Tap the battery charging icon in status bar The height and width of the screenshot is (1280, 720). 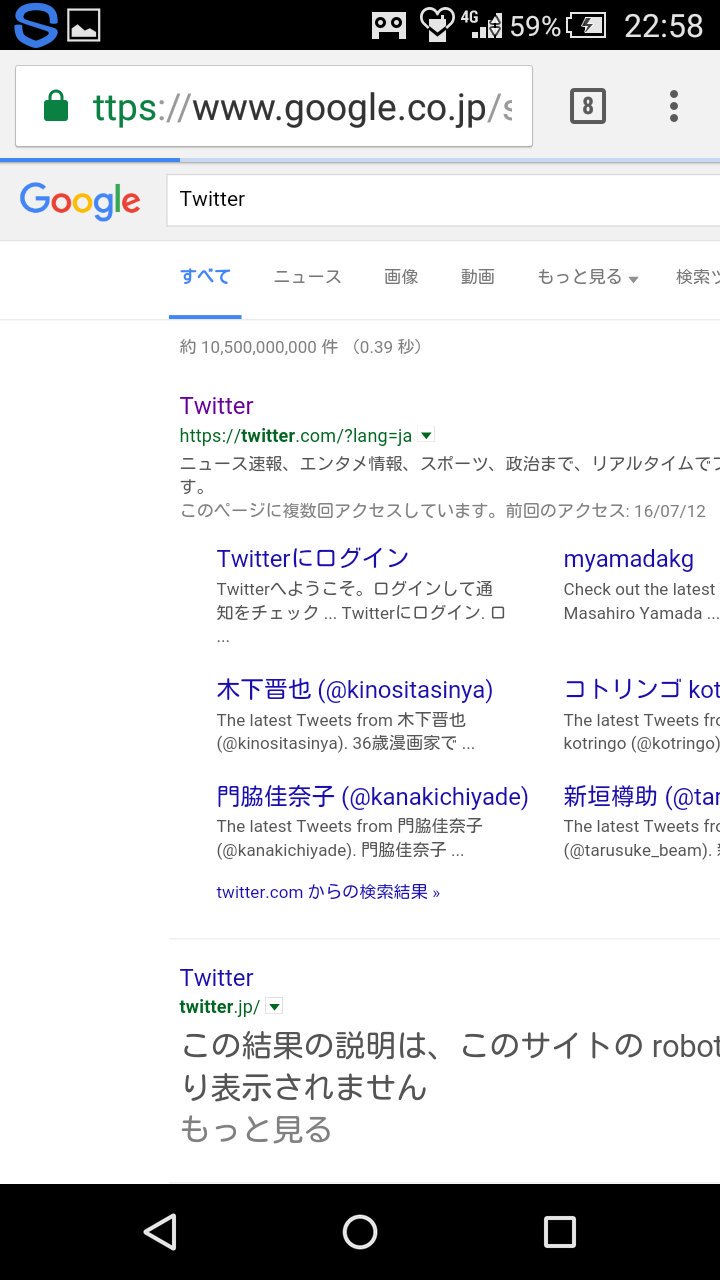point(586,25)
